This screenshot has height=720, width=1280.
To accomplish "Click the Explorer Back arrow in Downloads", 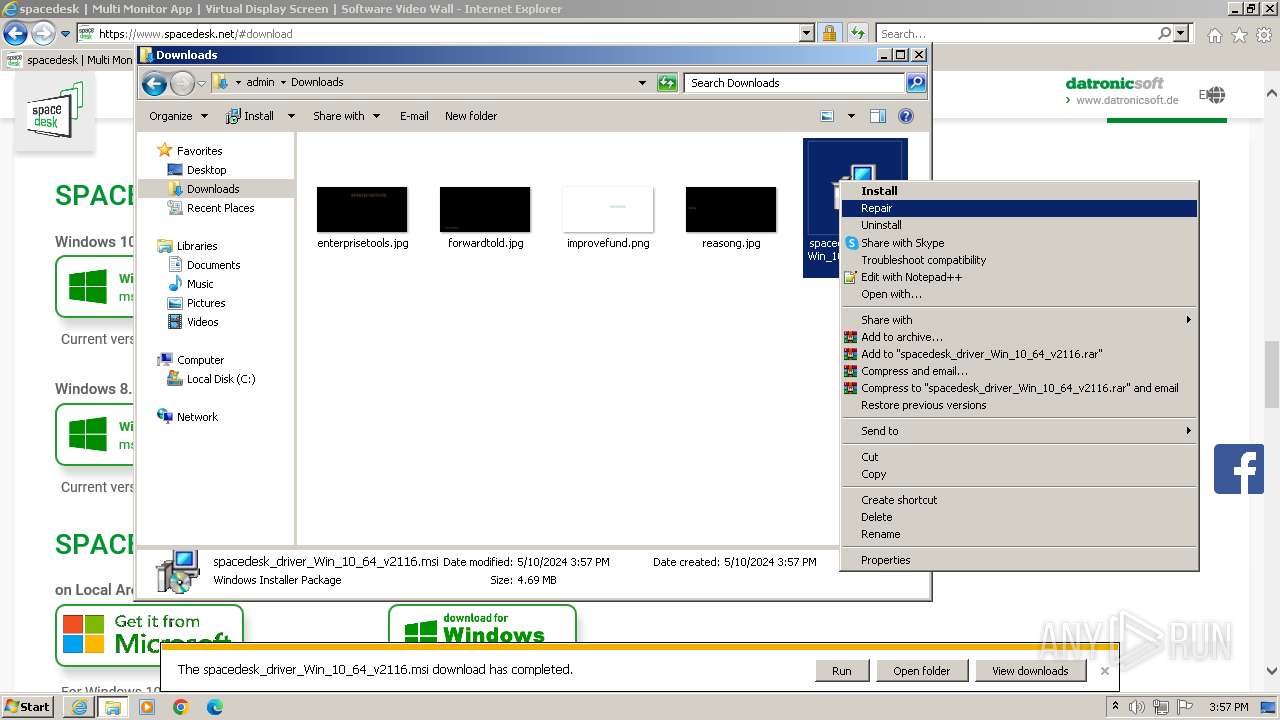I will 154,83.
